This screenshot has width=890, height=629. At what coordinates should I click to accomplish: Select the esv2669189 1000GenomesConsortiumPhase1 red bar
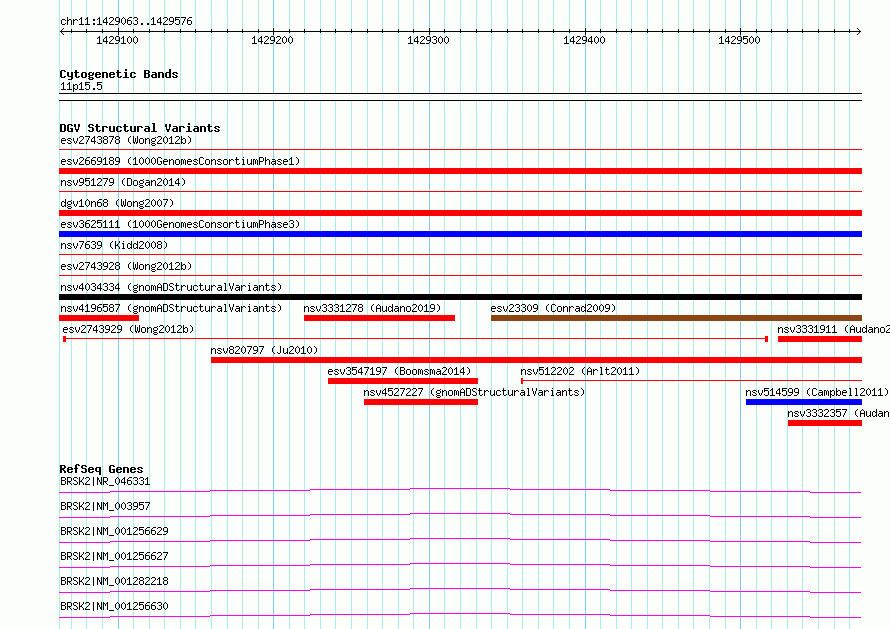[460, 171]
